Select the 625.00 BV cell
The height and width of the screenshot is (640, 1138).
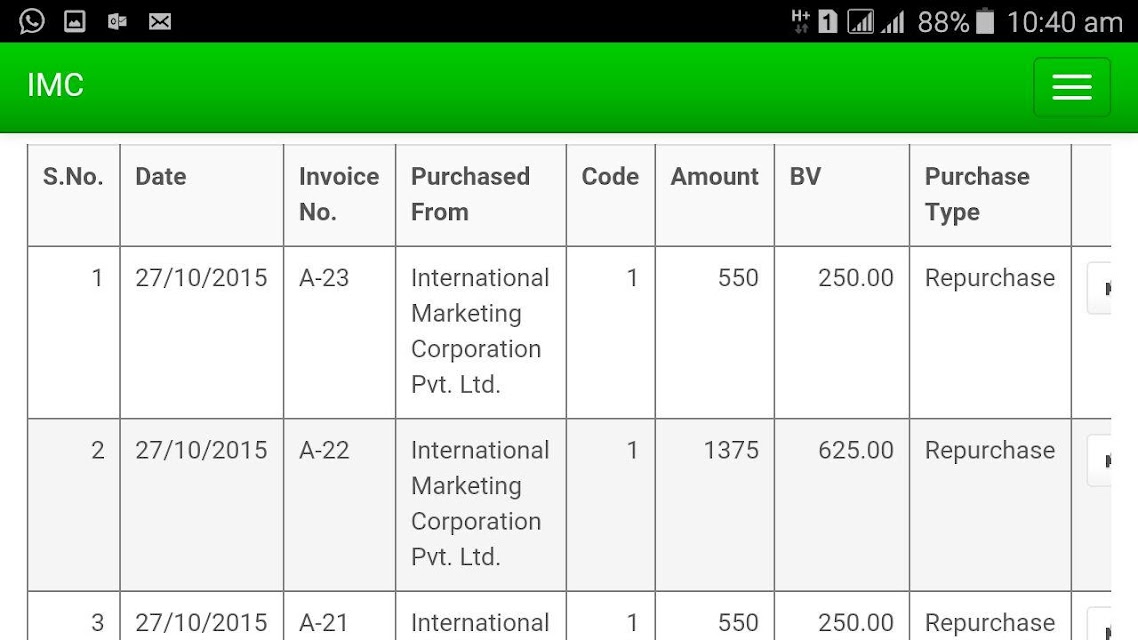pos(841,504)
